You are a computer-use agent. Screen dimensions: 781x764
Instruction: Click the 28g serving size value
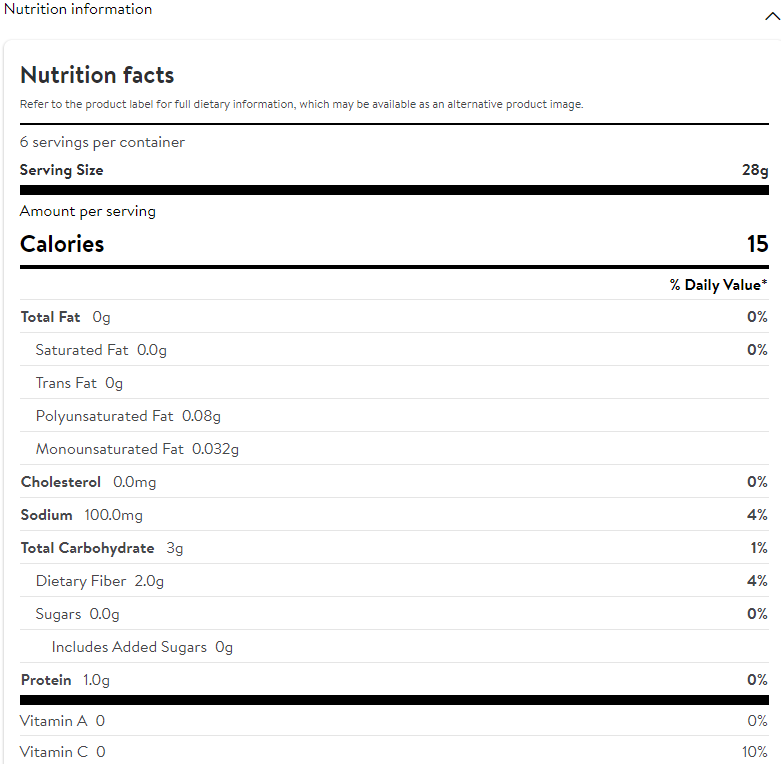pyautogui.click(x=755, y=170)
